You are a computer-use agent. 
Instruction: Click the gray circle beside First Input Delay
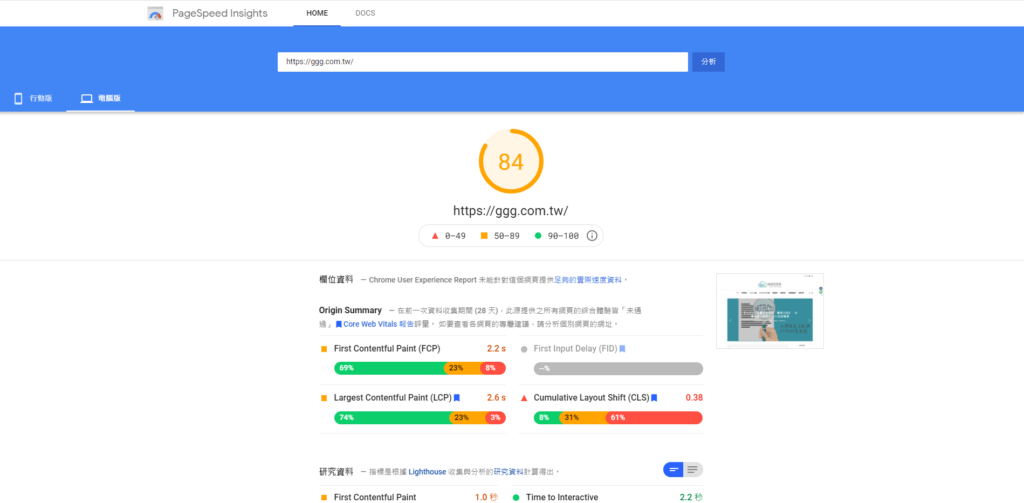(x=524, y=349)
